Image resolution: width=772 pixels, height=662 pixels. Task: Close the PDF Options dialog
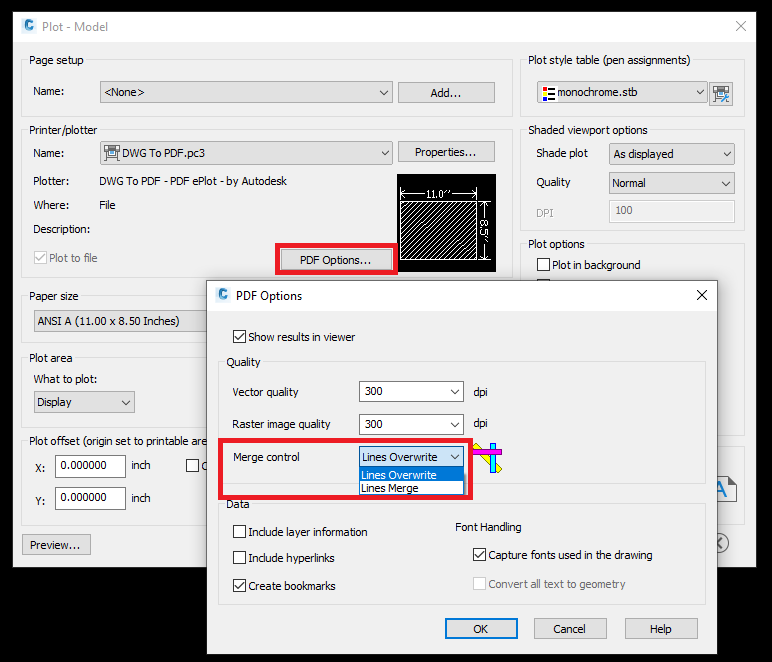(x=702, y=295)
